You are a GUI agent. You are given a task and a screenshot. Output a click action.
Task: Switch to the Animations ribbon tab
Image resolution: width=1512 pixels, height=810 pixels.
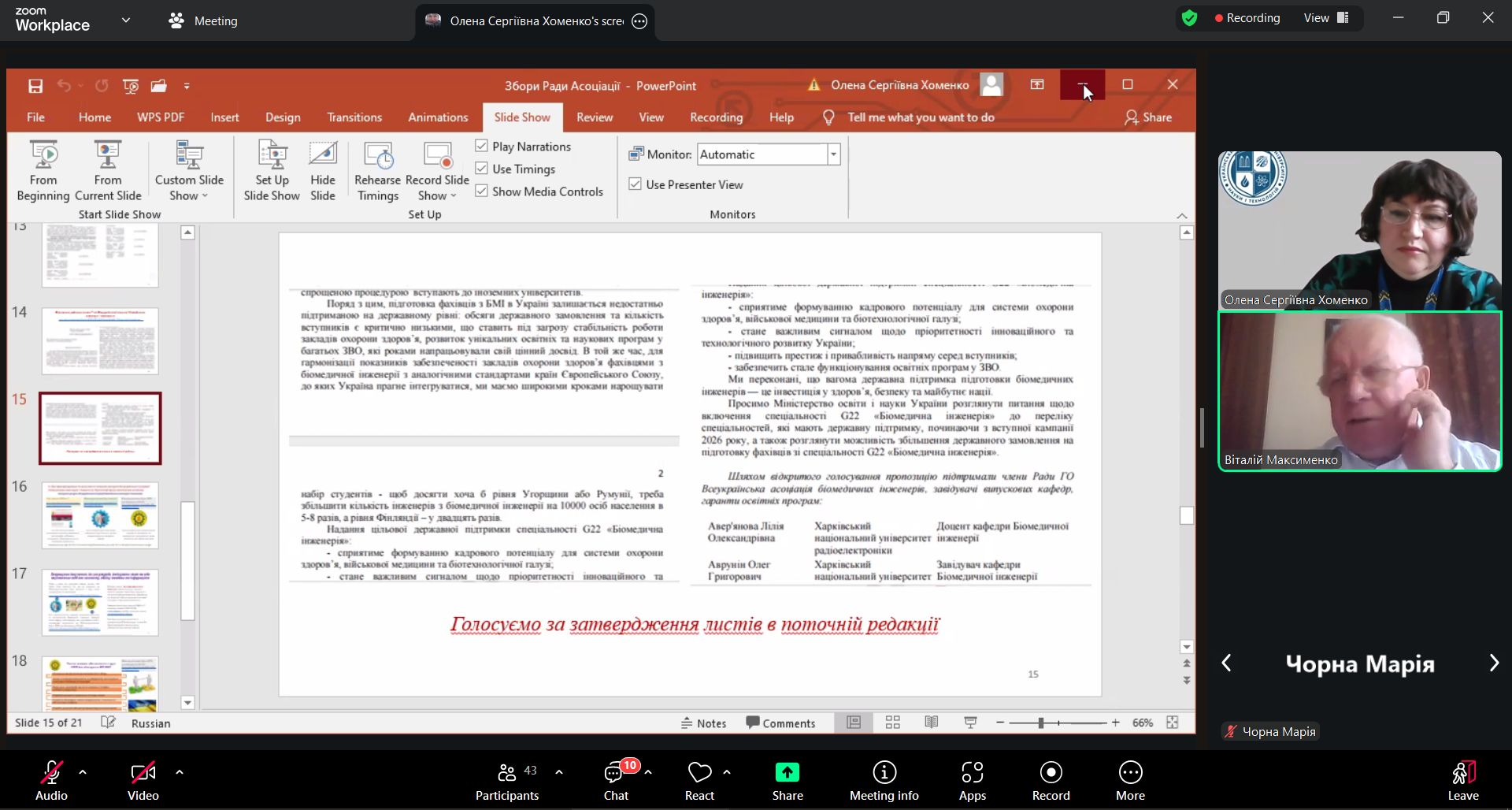(x=438, y=117)
